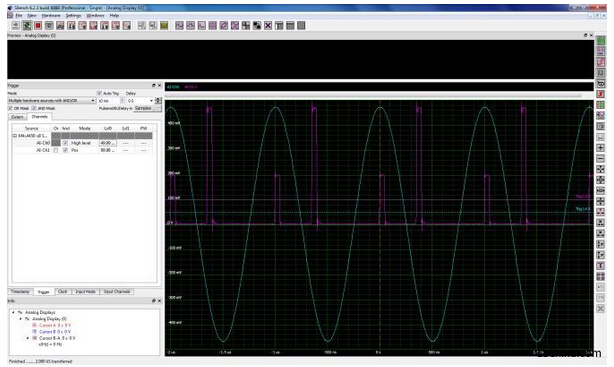Click the AI-Ch0 Lvl0 level value field
Screen dimensions: 614x367
[108, 143]
